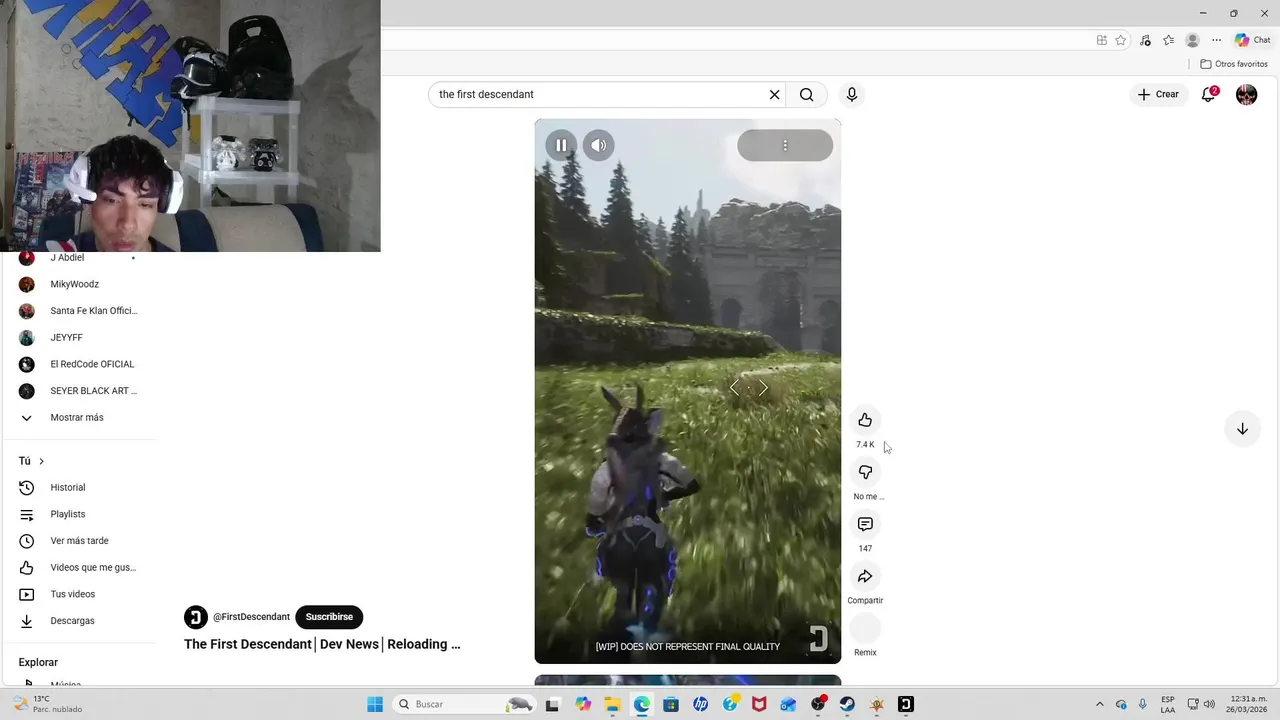Start voice search with the microphone
The height and width of the screenshot is (720, 1280).
[x=851, y=94]
